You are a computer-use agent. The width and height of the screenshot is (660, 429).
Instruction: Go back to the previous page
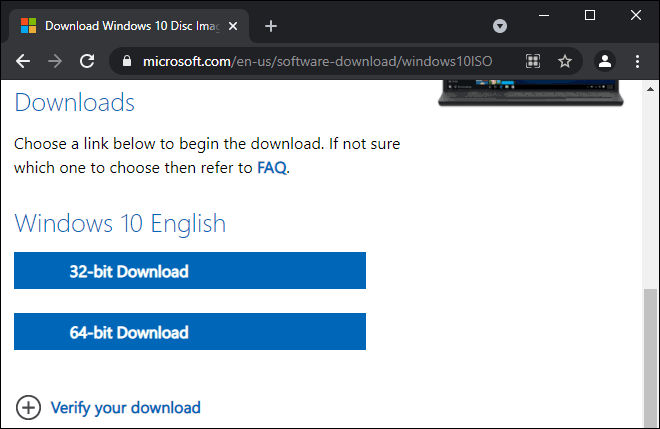23,61
